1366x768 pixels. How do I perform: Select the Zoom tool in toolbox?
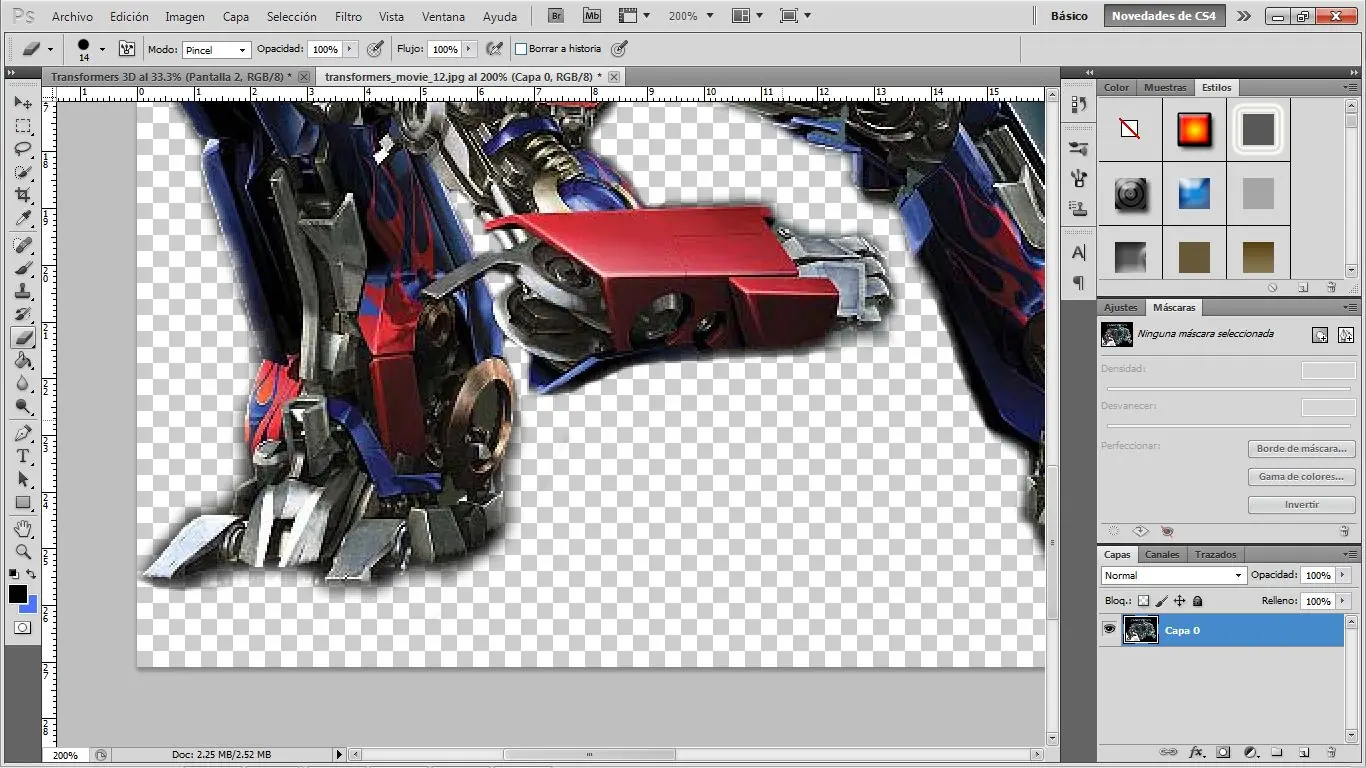pyautogui.click(x=23, y=551)
